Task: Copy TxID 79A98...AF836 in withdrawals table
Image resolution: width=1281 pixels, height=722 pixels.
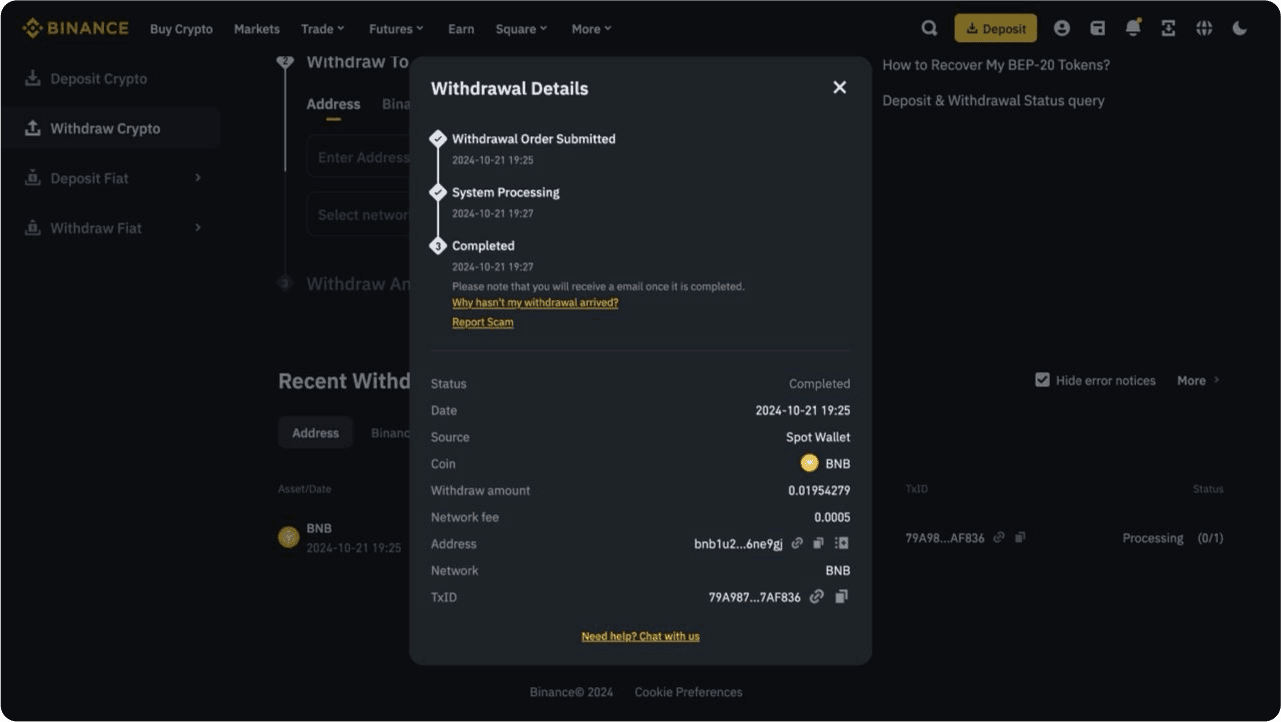Action: 1020,537
